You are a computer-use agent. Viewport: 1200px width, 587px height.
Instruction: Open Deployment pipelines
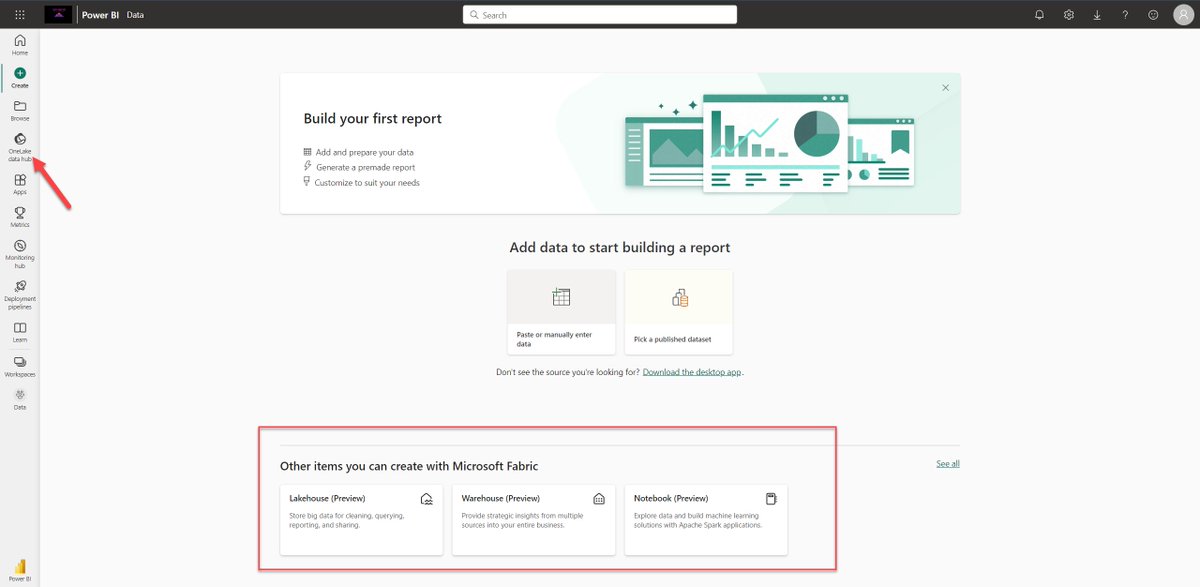(20, 295)
